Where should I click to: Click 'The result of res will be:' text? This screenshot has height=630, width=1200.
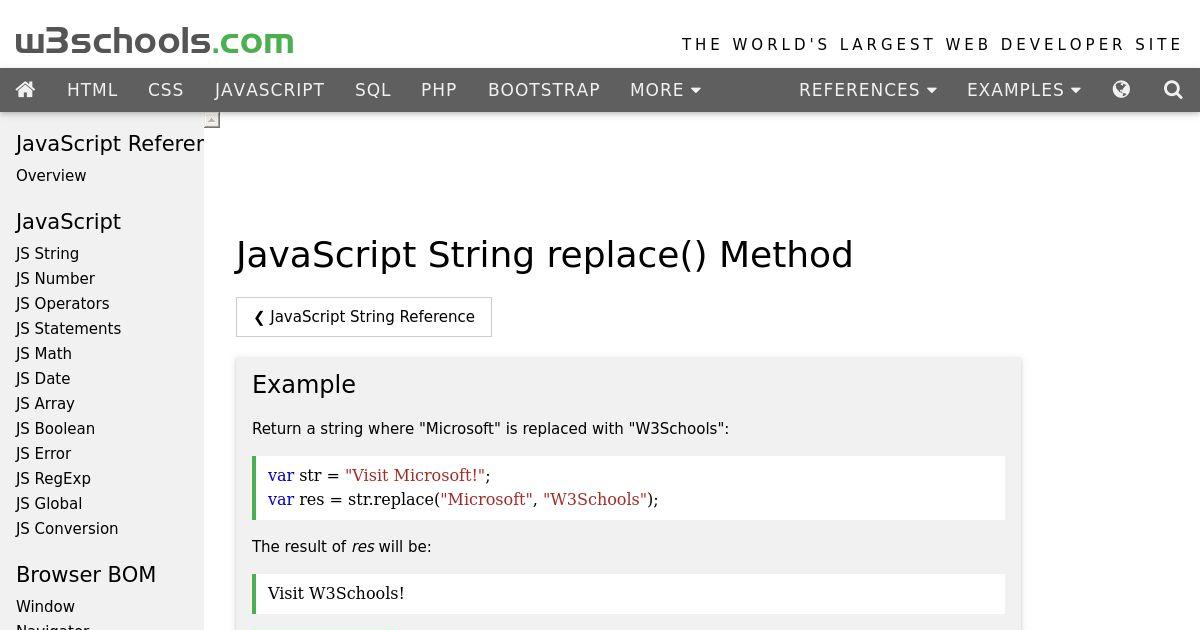pyautogui.click(x=342, y=547)
